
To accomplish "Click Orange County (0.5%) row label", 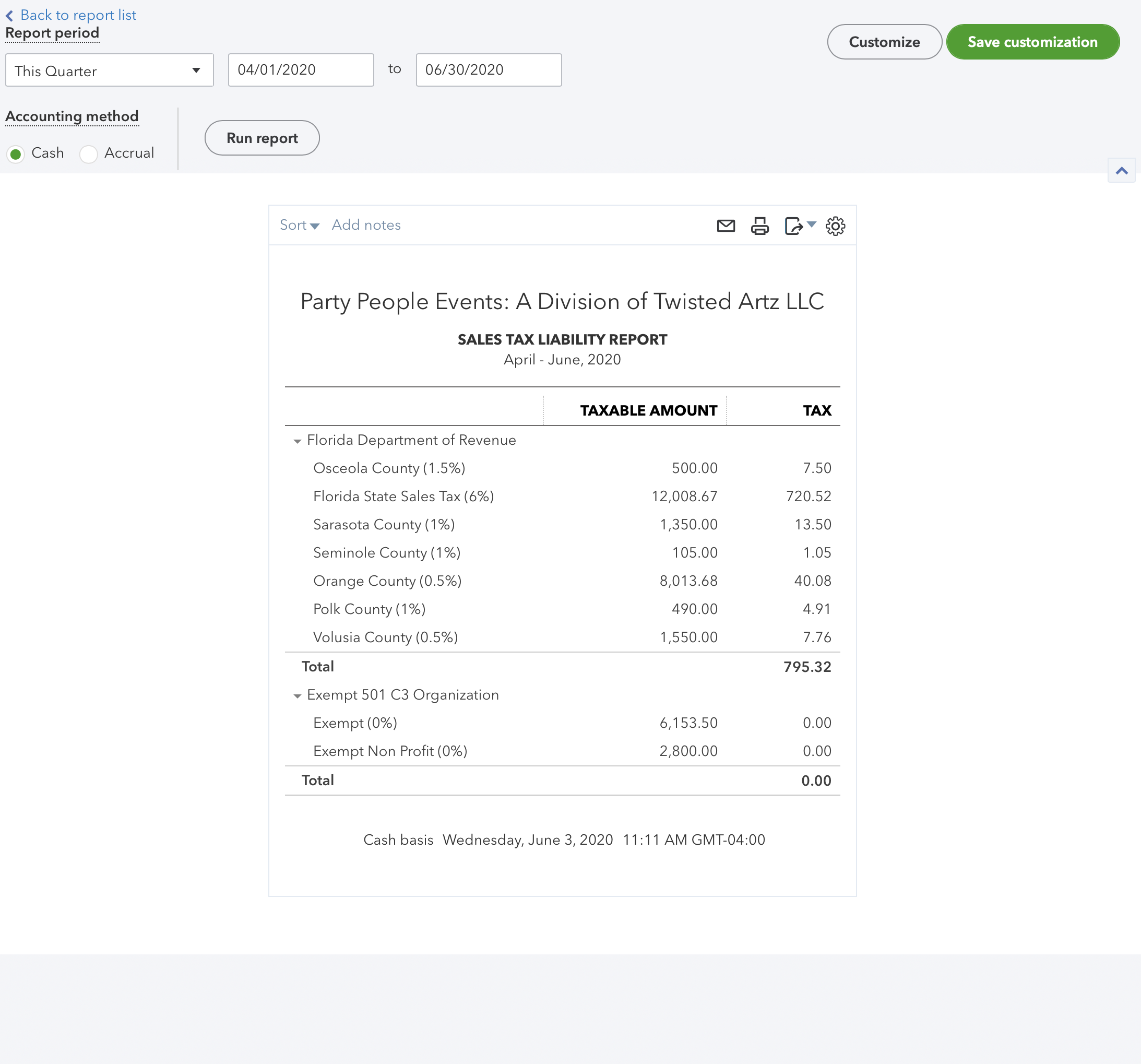I will click(x=387, y=581).
